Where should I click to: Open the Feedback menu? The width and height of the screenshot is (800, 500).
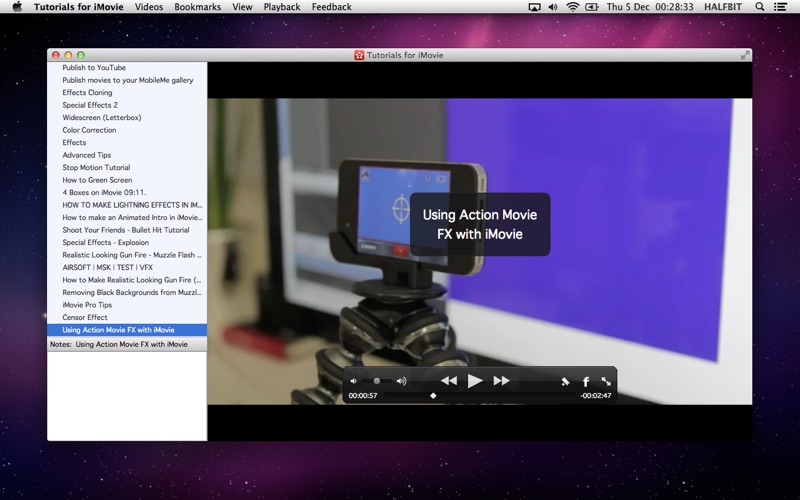332,7
